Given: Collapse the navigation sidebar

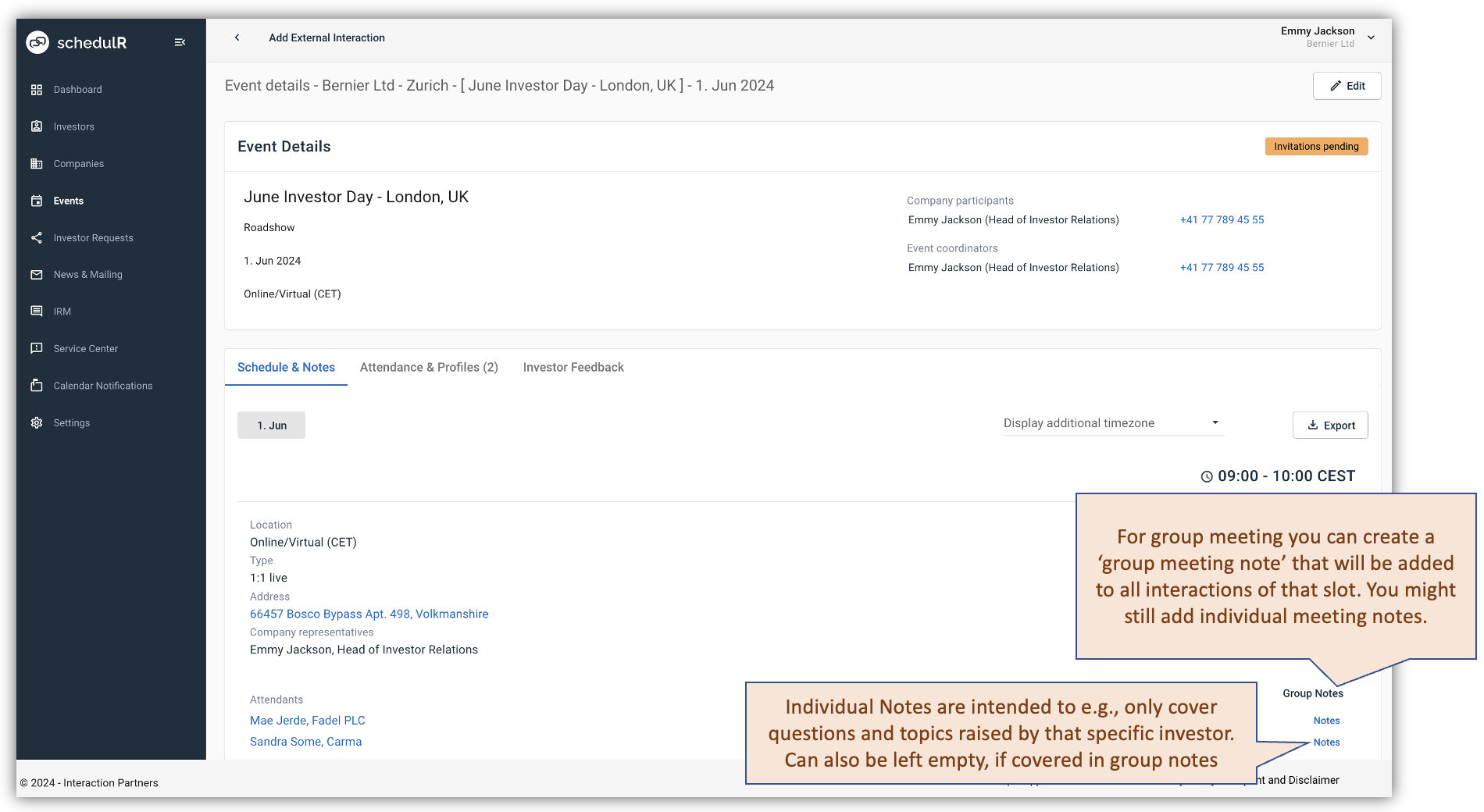Looking at the screenshot, I should click(x=180, y=42).
